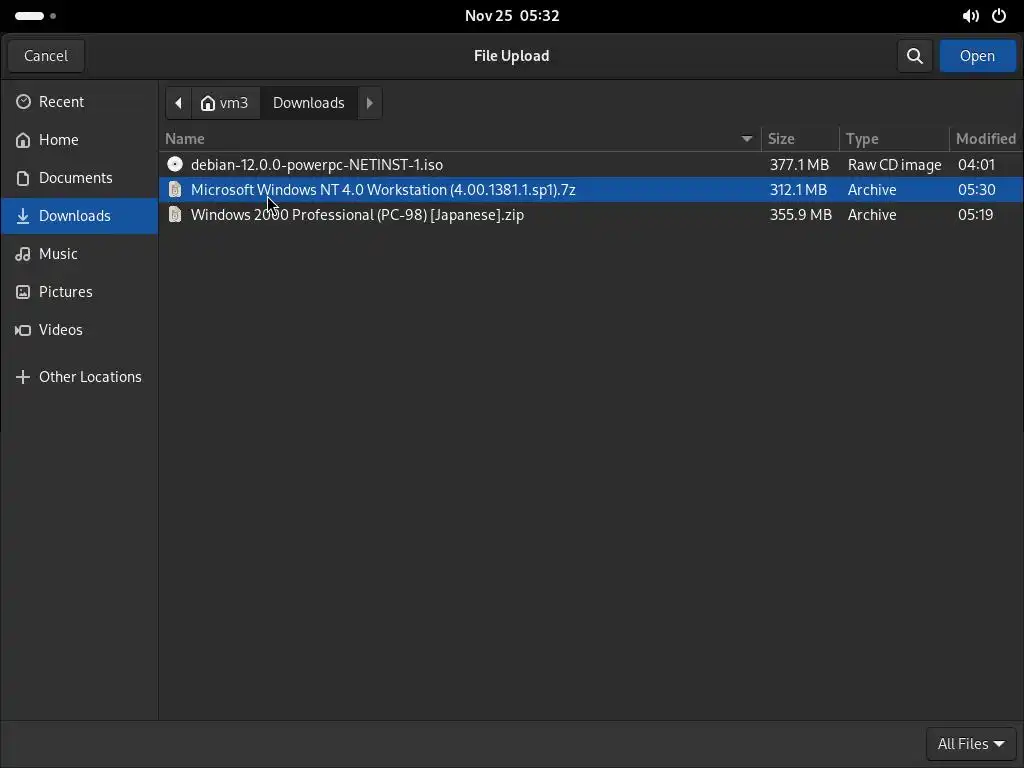The height and width of the screenshot is (768, 1024).
Task: Navigate to the vm3 home folder breadcrumb
Action: tap(225, 103)
